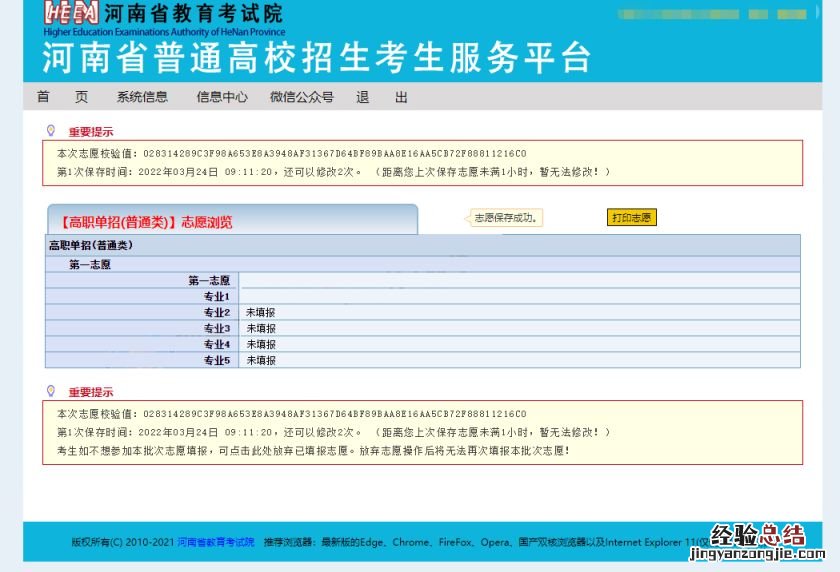Go to 信息中心 in navigation bar
Viewport: 840px width, 572px height.
(222, 97)
